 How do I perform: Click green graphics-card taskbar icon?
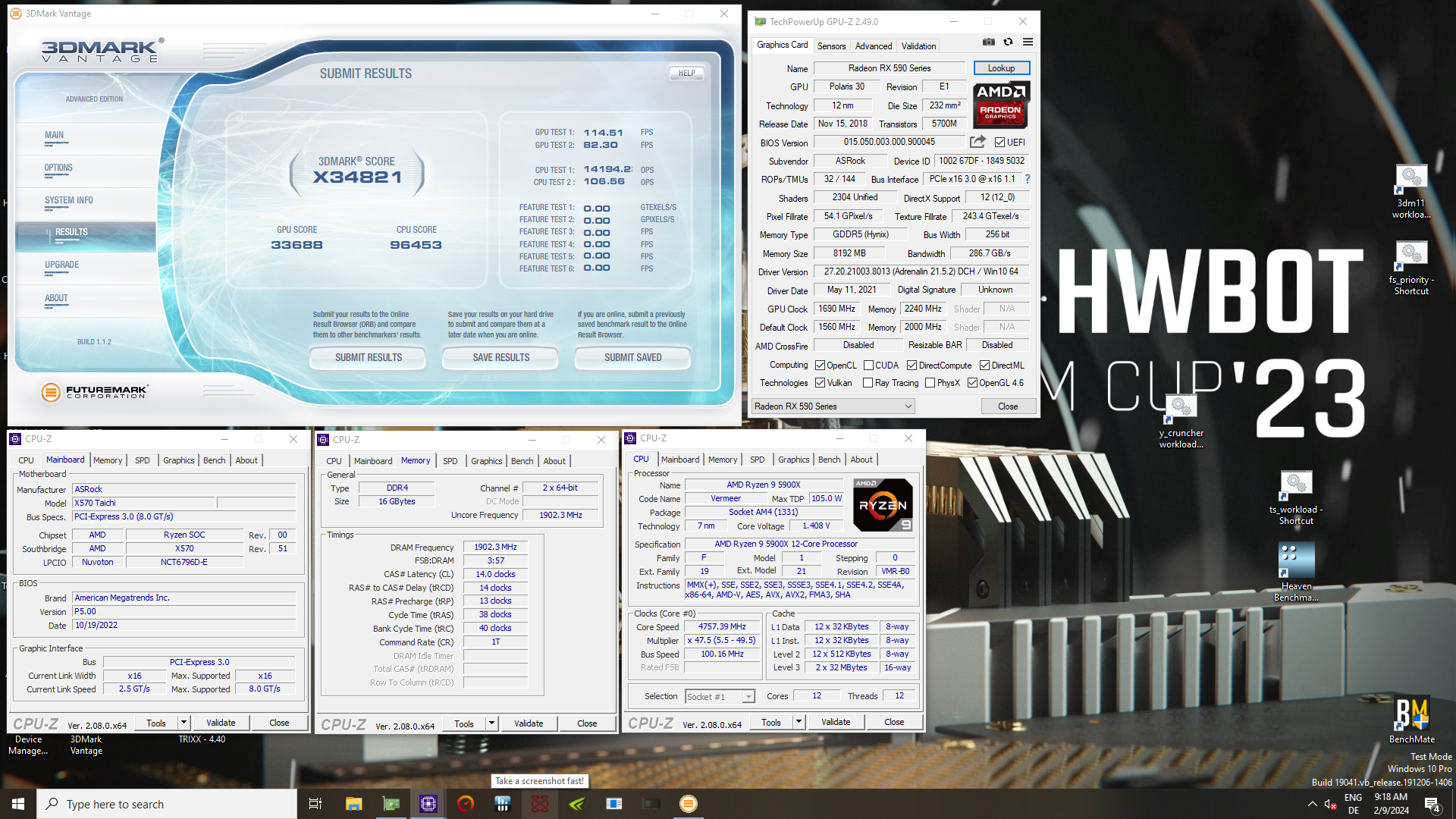(x=391, y=804)
